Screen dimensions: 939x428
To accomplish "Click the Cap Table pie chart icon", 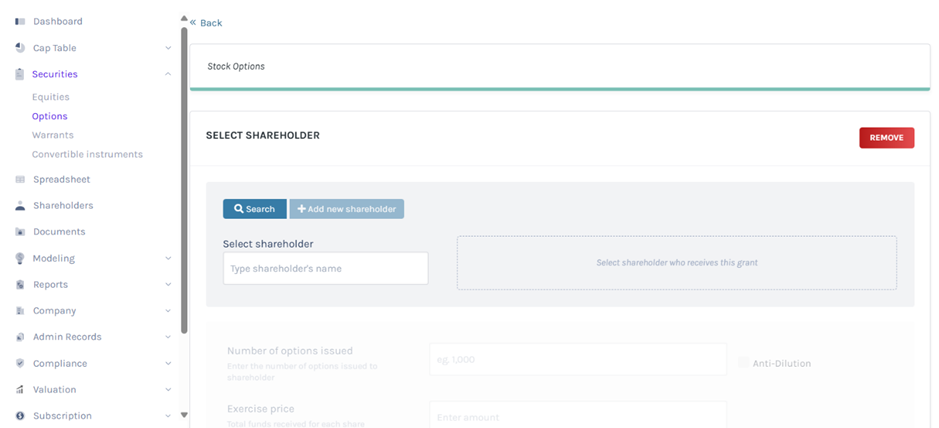I will [x=20, y=48].
